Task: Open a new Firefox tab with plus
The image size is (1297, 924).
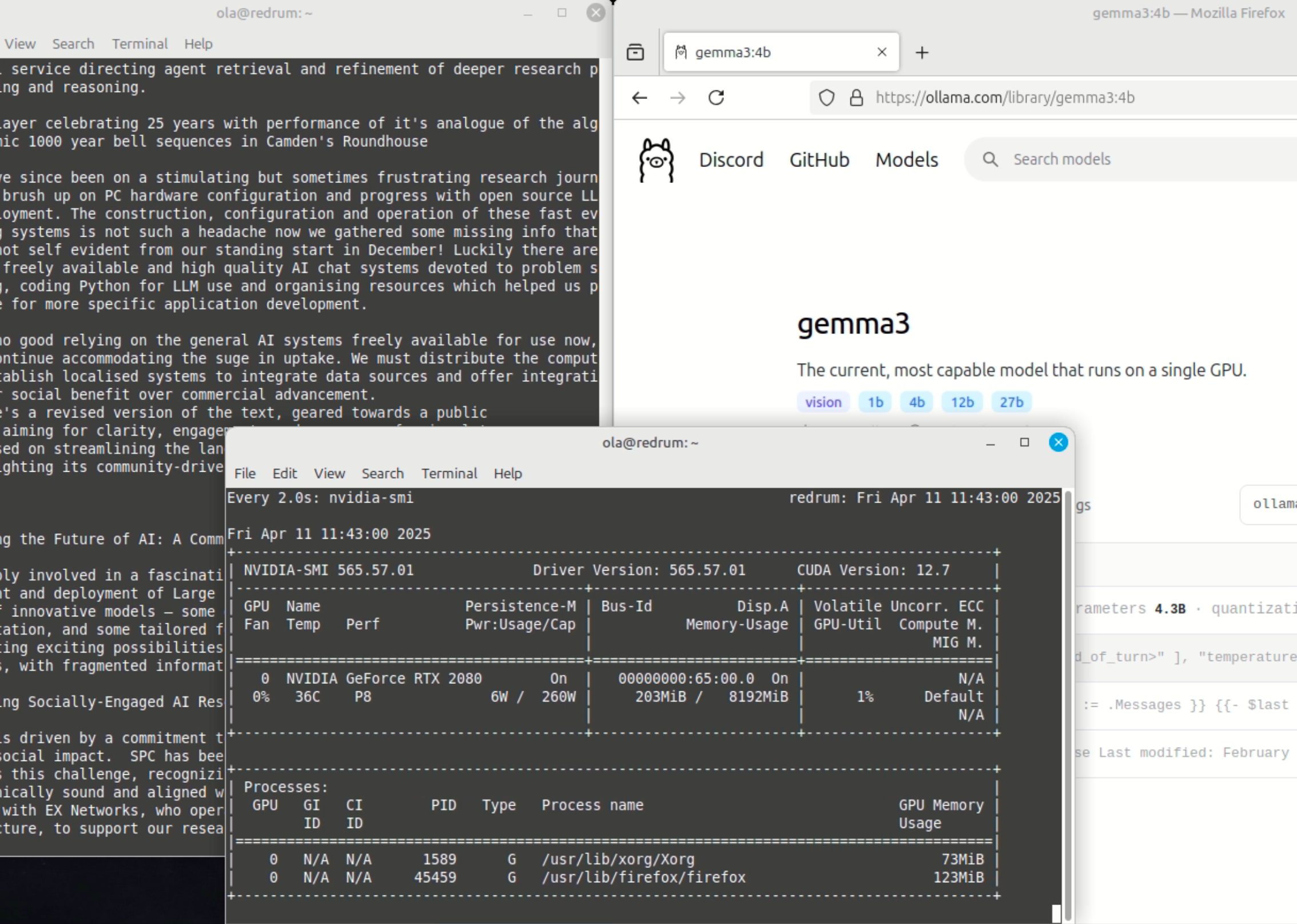Action: [x=922, y=53]
